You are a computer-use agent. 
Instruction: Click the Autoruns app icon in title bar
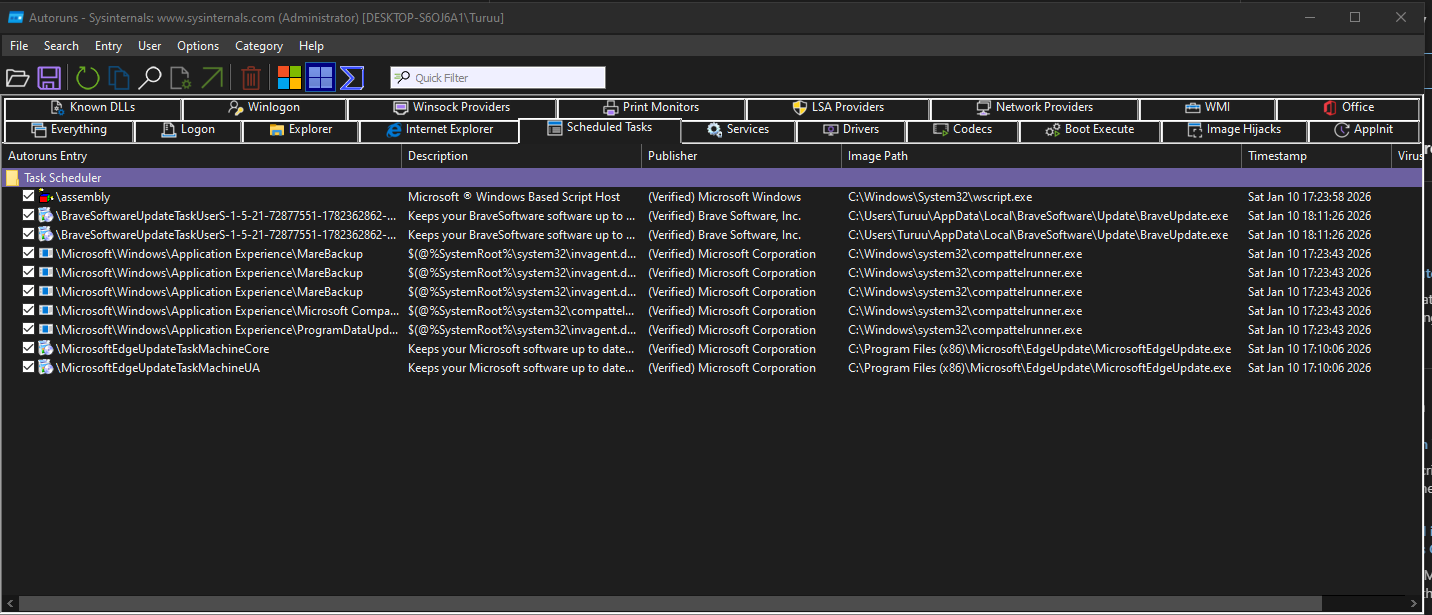(15, 17)
